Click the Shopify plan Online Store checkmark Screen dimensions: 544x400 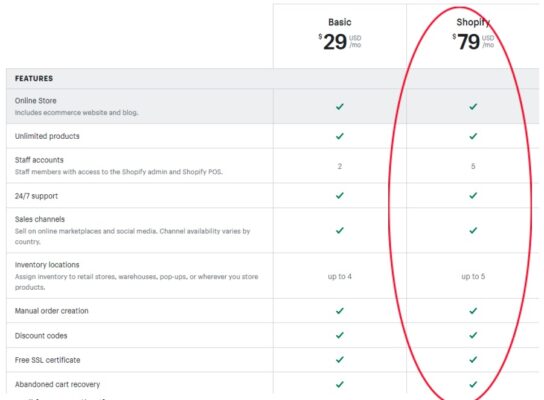[x=473, y=107]
